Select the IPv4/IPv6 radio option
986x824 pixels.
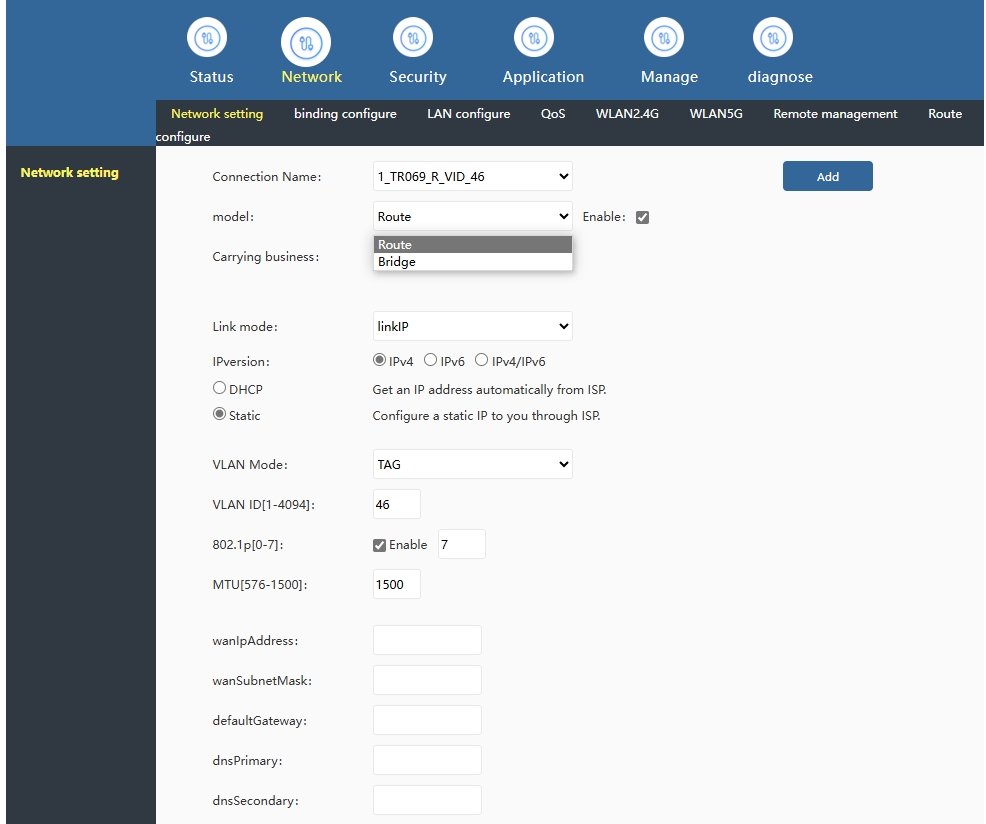[481, 360]
